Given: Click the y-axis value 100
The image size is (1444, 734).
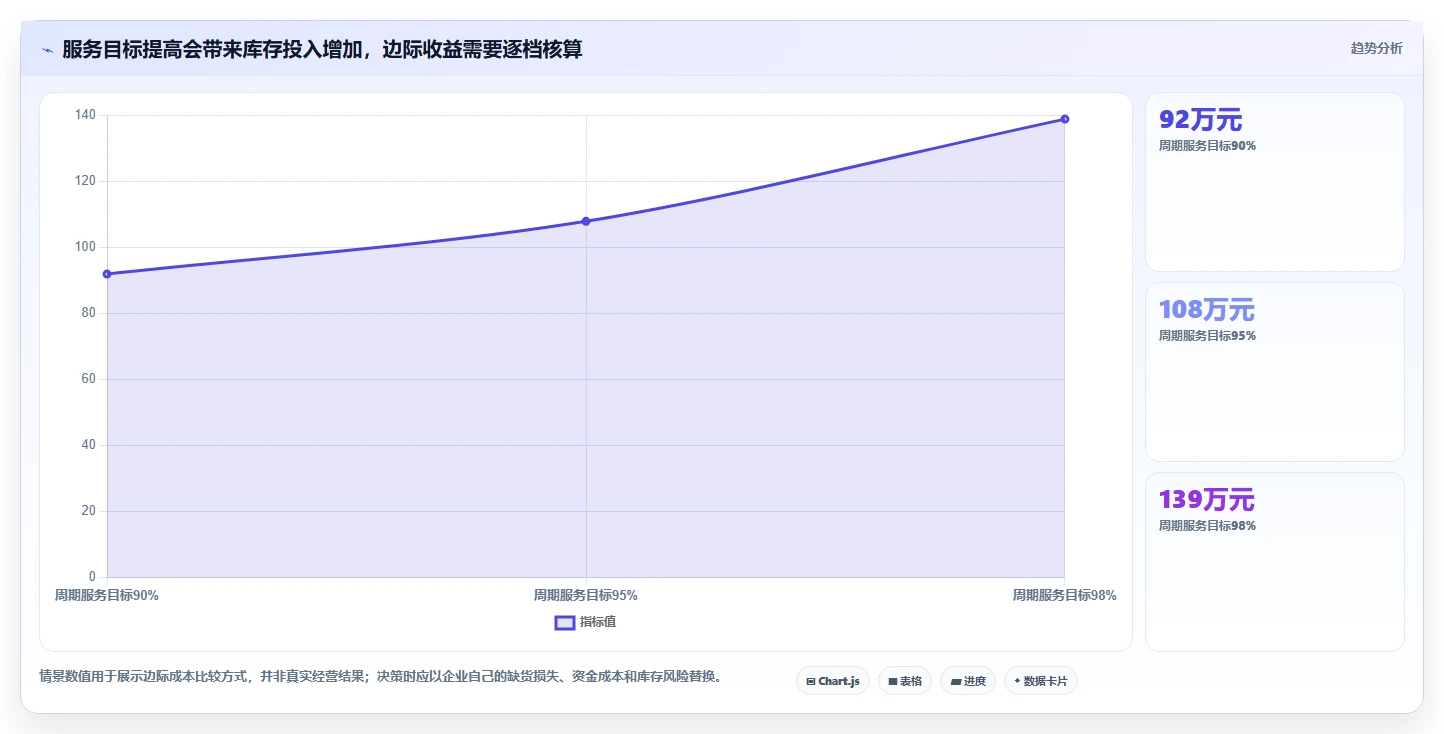Looking at the screenshot, I should tap(86, 247).
